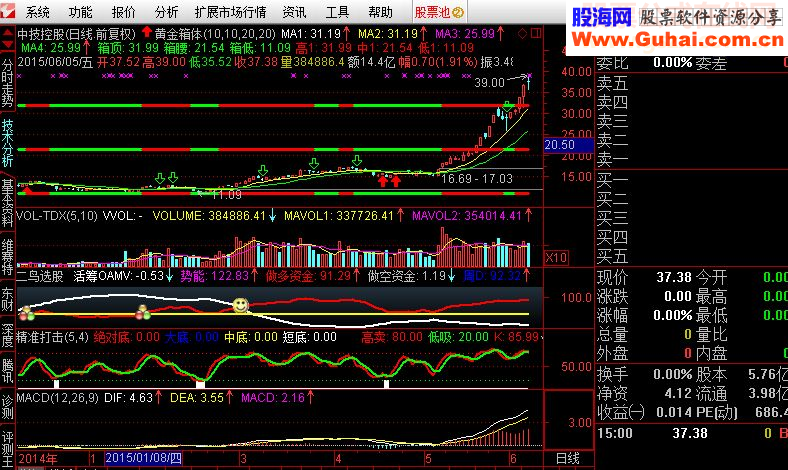Click the smiley face marker in 二鸟选股 panel

pyautogui.click(x=240, y=305)
